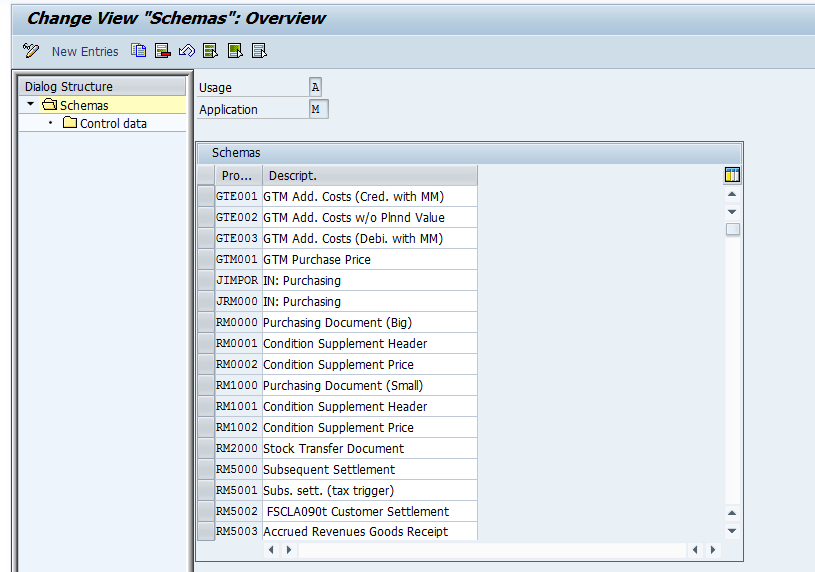
Task: Select row marker for RM5002
Action: click(206, 512)
